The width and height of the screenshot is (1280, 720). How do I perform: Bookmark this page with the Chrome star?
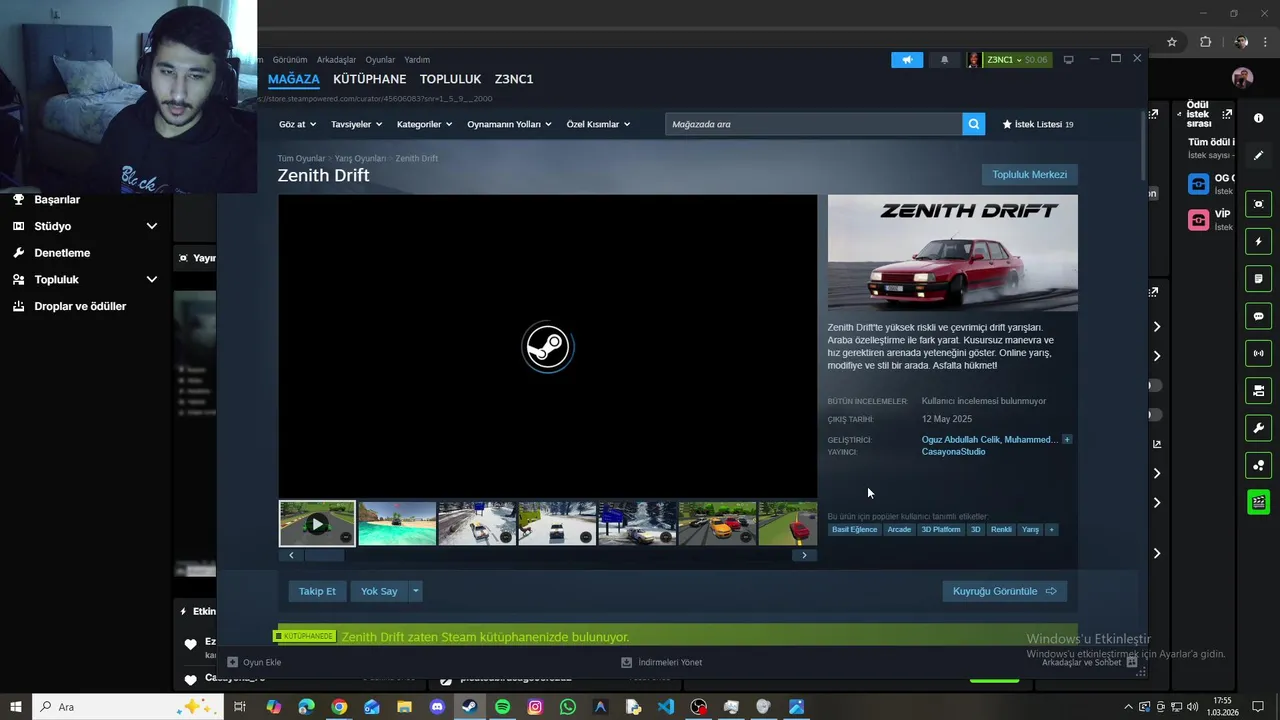pyautogui.click(x=1172, y=42)
